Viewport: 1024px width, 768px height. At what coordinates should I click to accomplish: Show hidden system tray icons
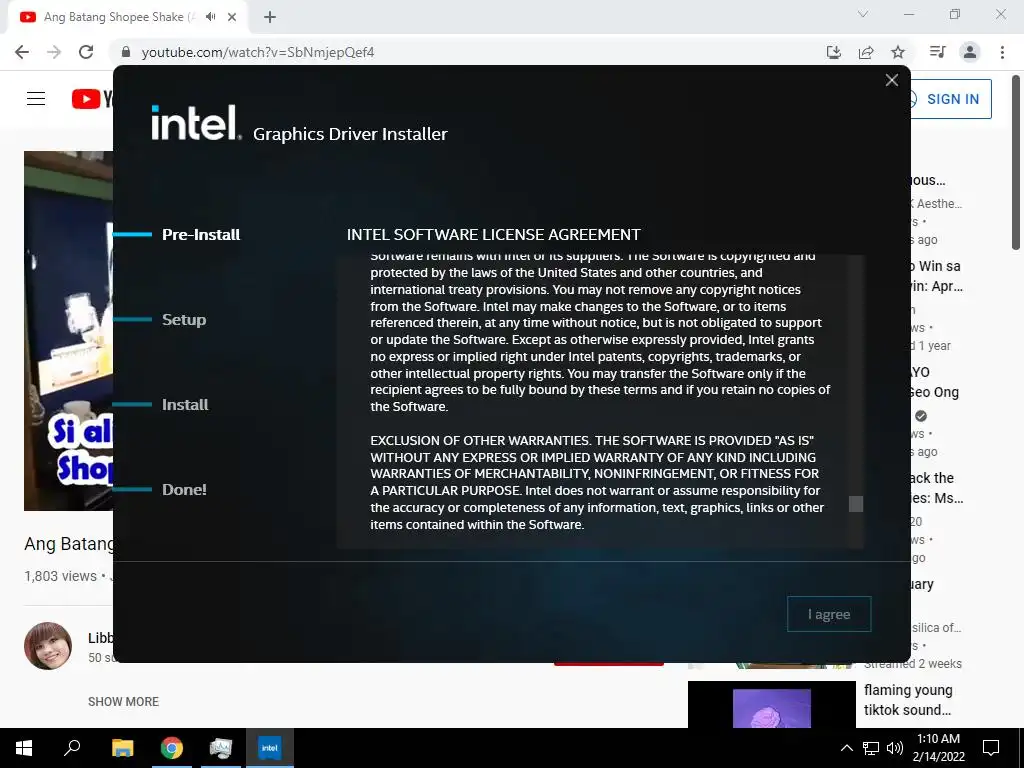pyautogui.click(x=846, y=748)
